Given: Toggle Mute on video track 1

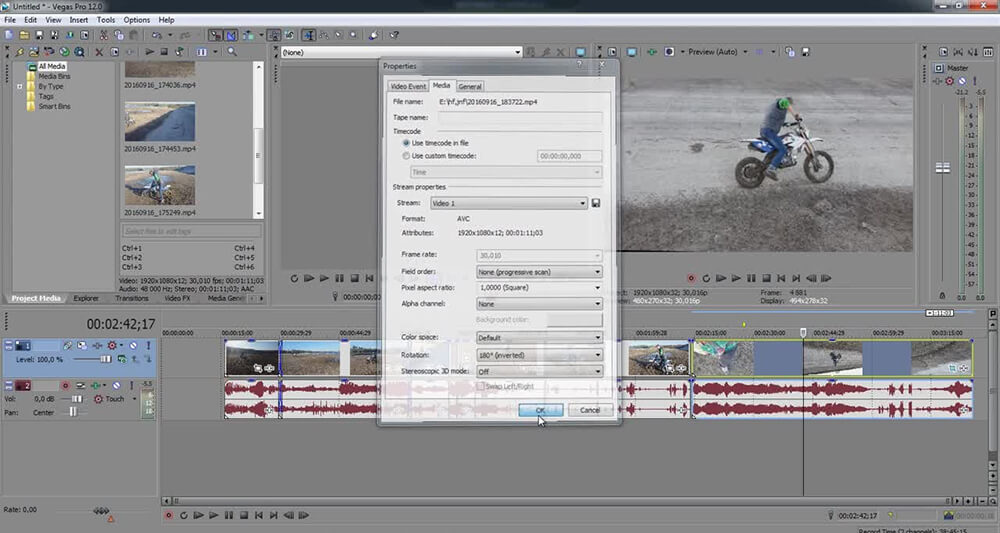Looking at the screenshot, I should coord(133,346).
